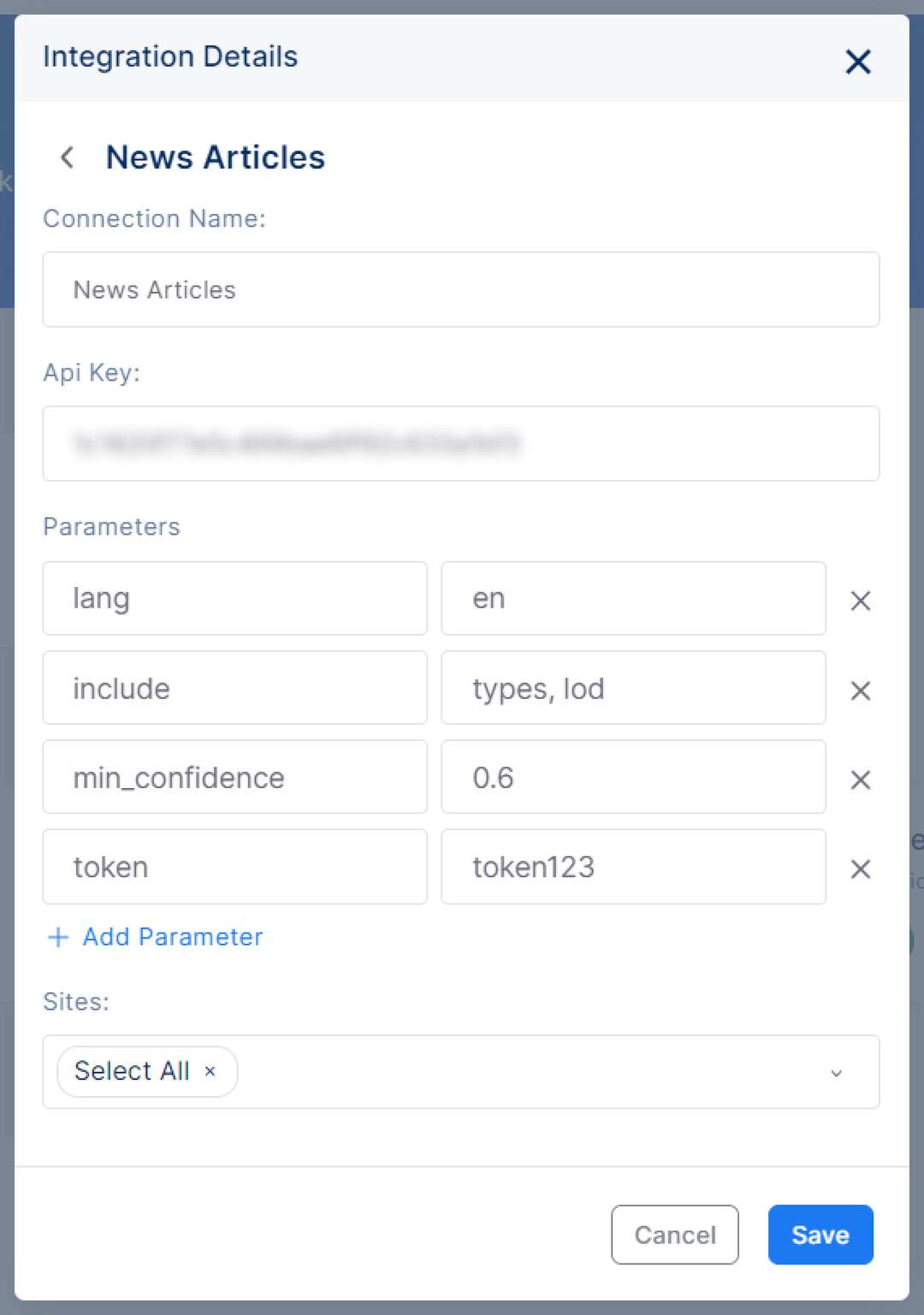Remove the Select All chip from Sites
924x1315 pixels.
click(210, 1071)
